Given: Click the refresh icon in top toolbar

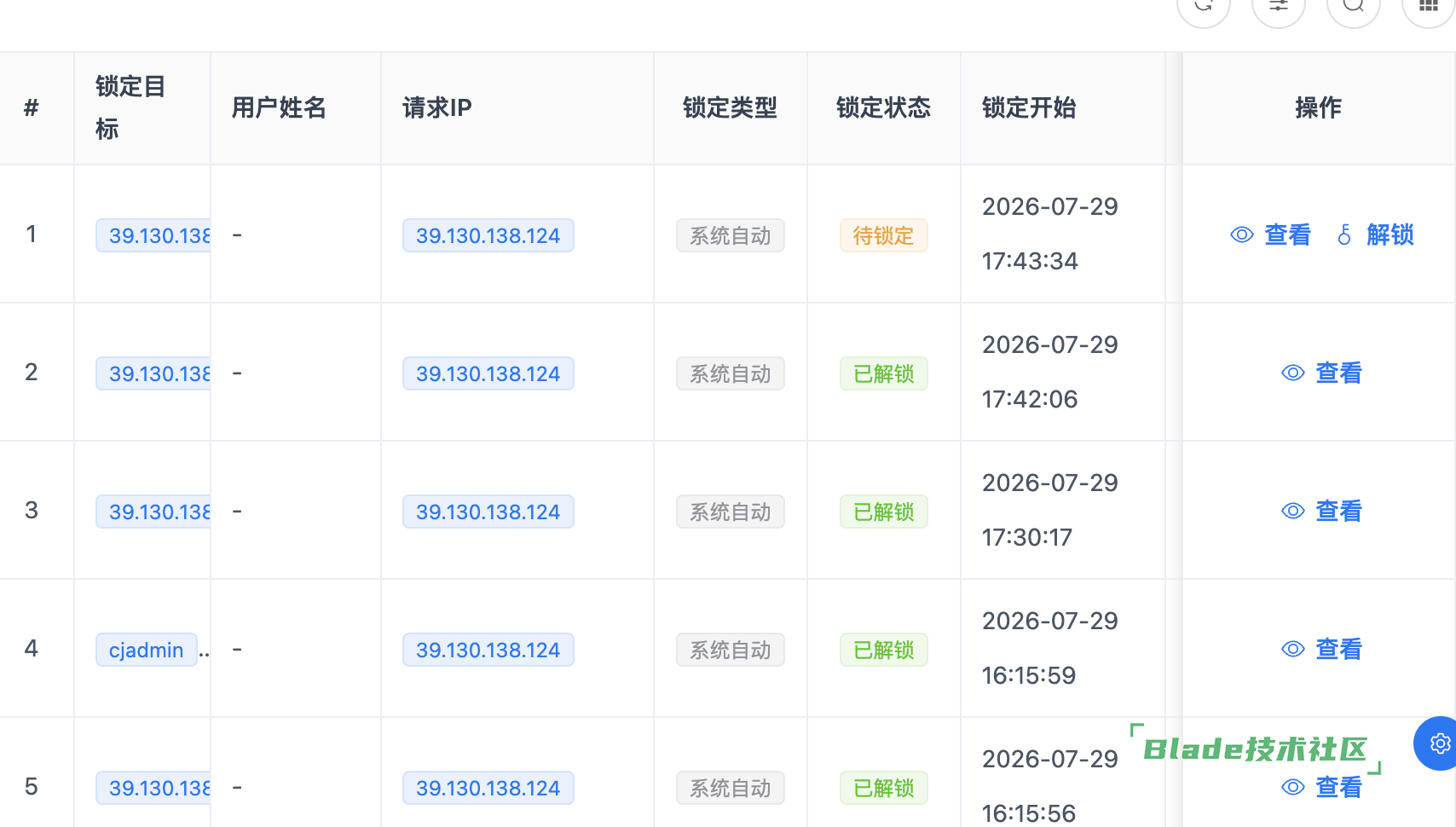Looking at the screenshot, I should 1204,5.
